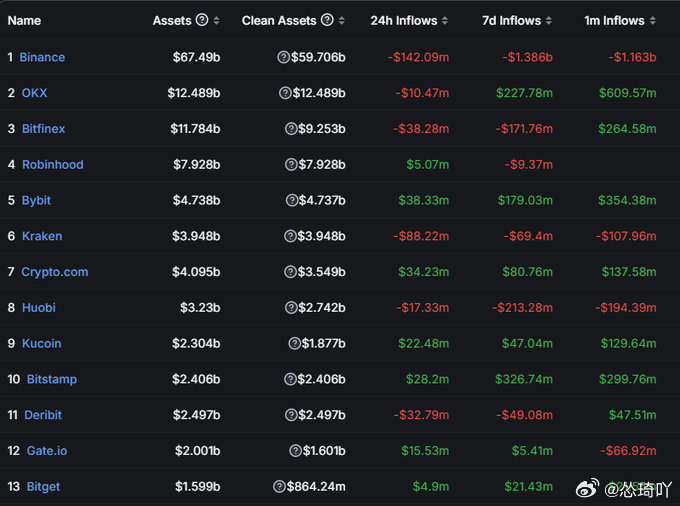Click the help icon beside Huobi clean assets
This screenshot has width=680, height=506.
291,307
